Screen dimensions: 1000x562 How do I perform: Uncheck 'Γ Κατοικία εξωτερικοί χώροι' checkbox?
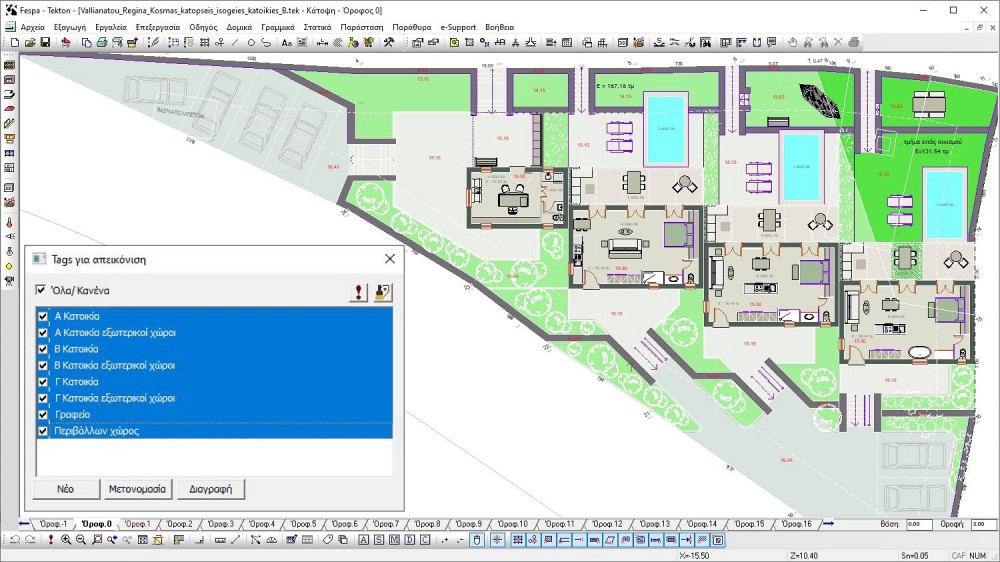43,398
